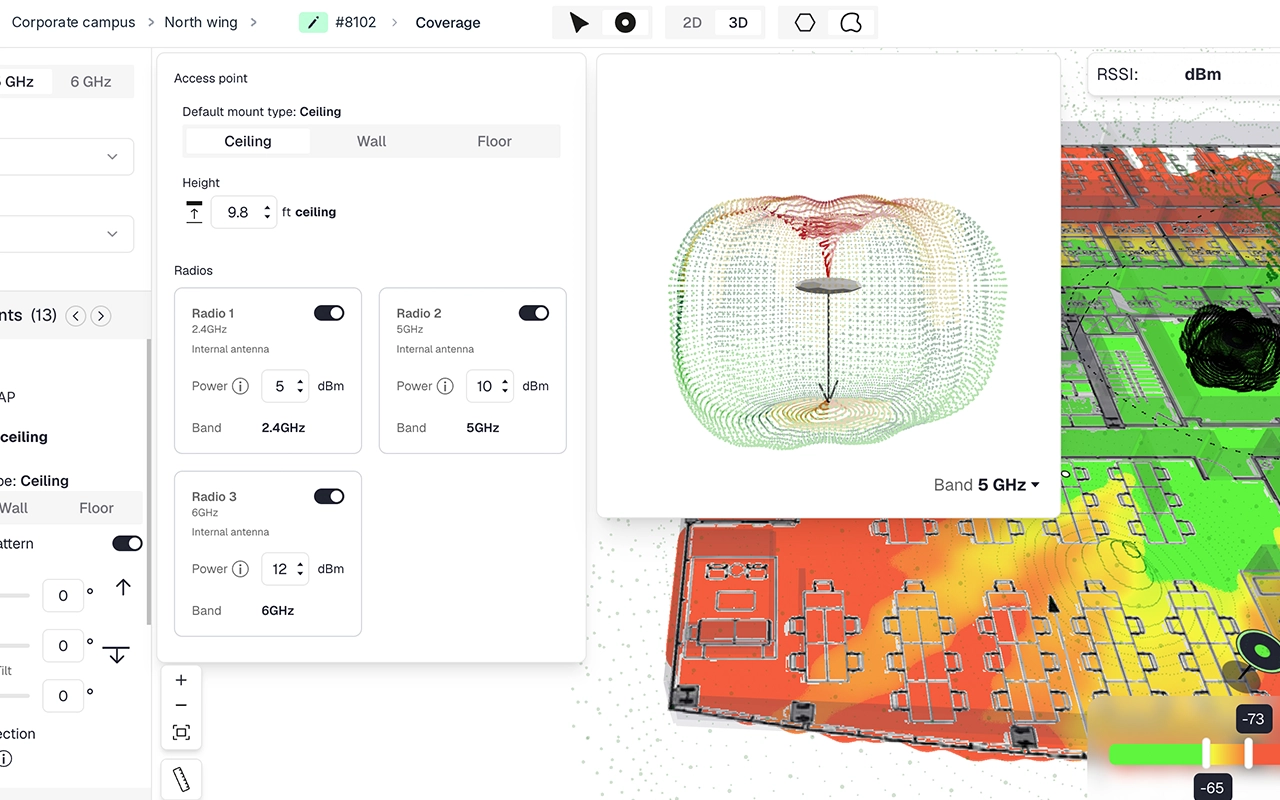Select the Ceiling mount tab
Viewport: 1280px width, 800px height.
248,141
